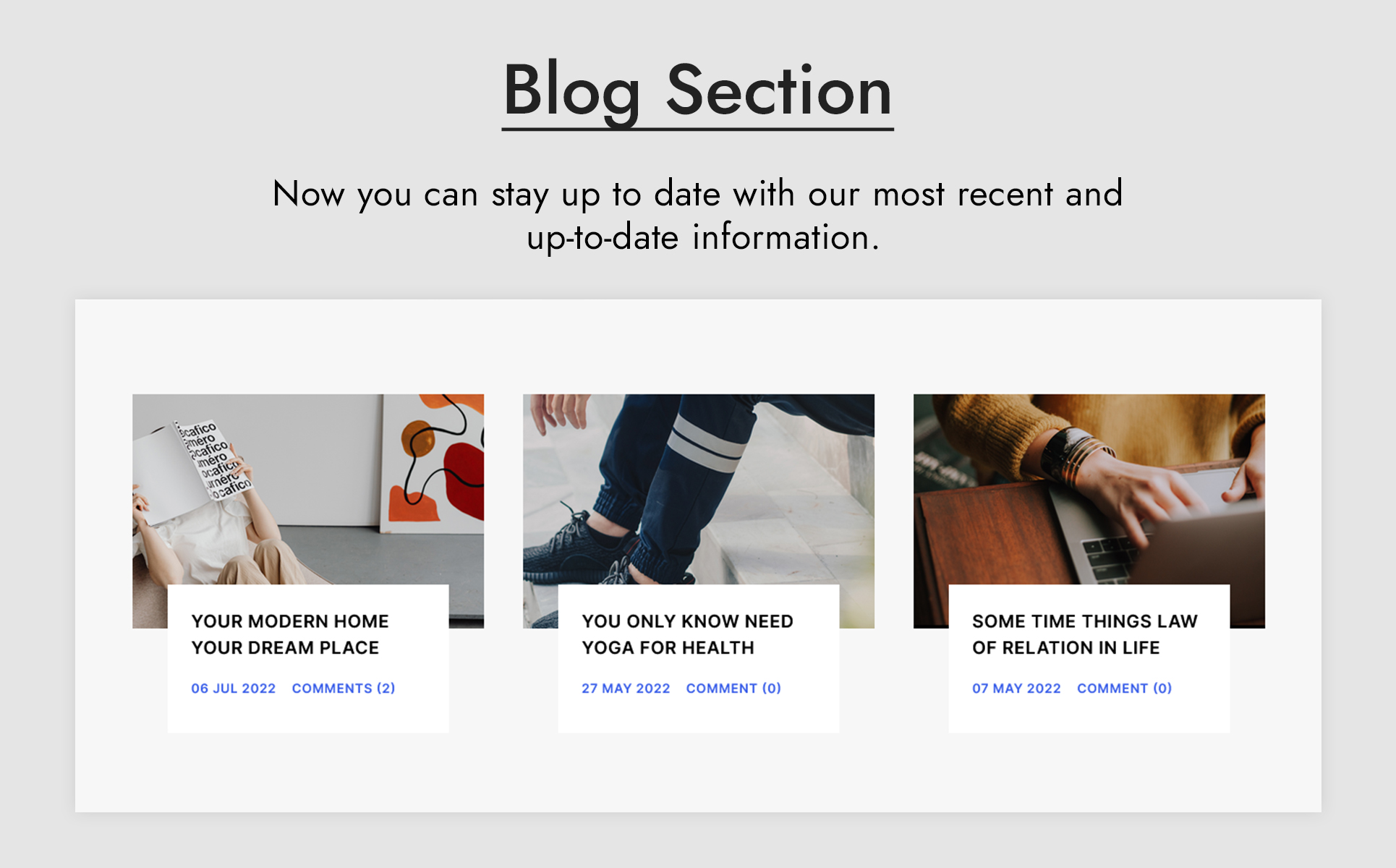
Task: Open 'Some Time Things Law of Relation' post
Action: 1084,634
